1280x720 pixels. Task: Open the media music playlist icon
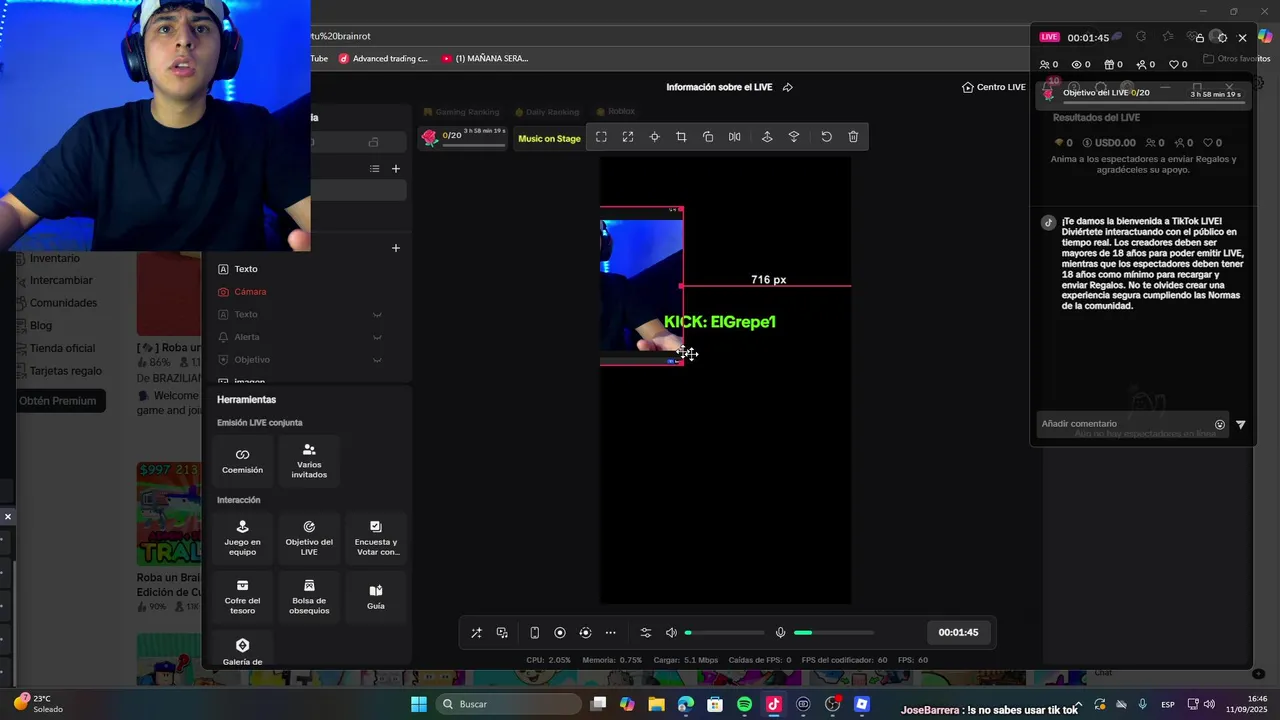click(502, 632)
